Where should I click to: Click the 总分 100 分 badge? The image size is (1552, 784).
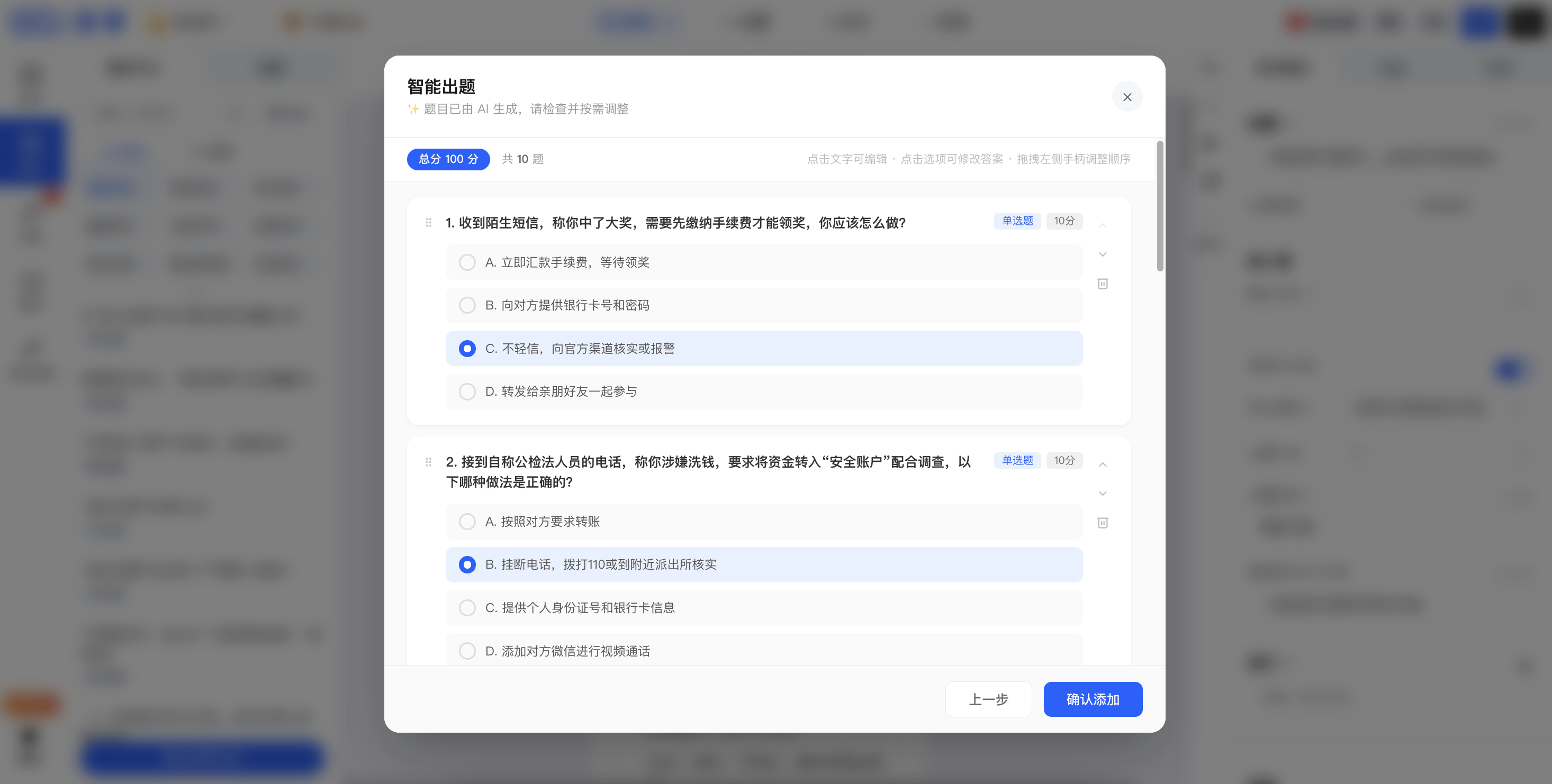click(448, 159)
